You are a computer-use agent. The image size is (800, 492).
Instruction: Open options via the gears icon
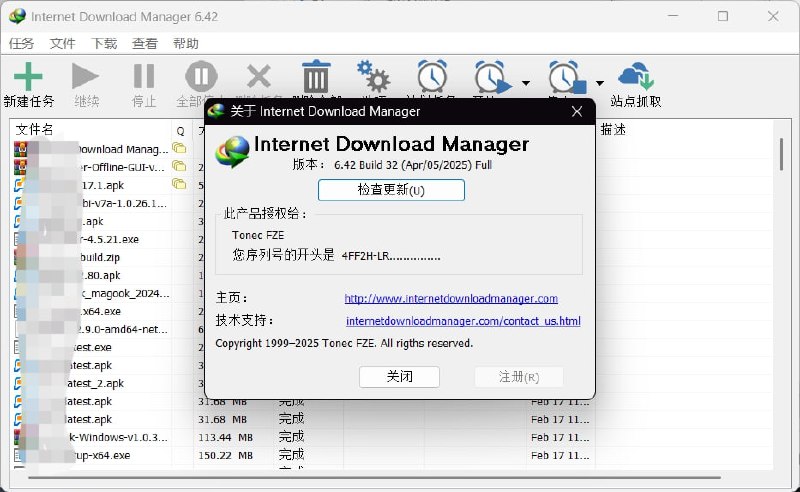pyautogui.click(x=373, y=77)
